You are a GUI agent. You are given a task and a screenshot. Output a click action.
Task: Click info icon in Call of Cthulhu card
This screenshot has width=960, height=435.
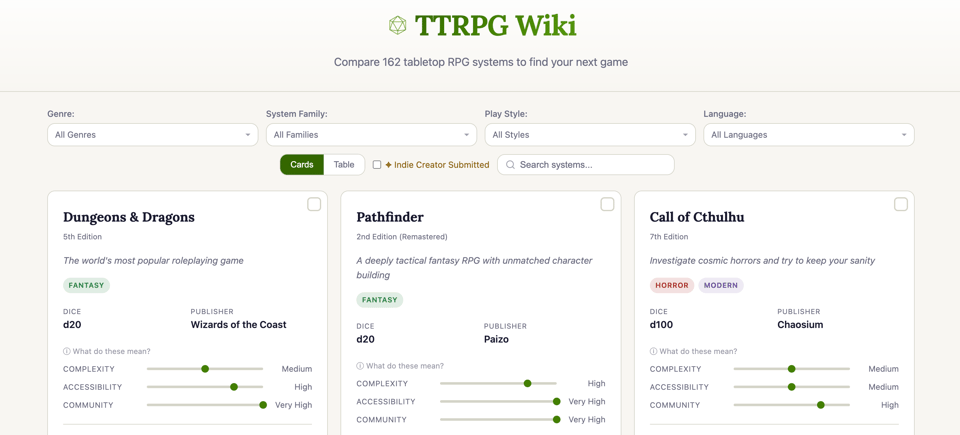[x=654, y=352]
